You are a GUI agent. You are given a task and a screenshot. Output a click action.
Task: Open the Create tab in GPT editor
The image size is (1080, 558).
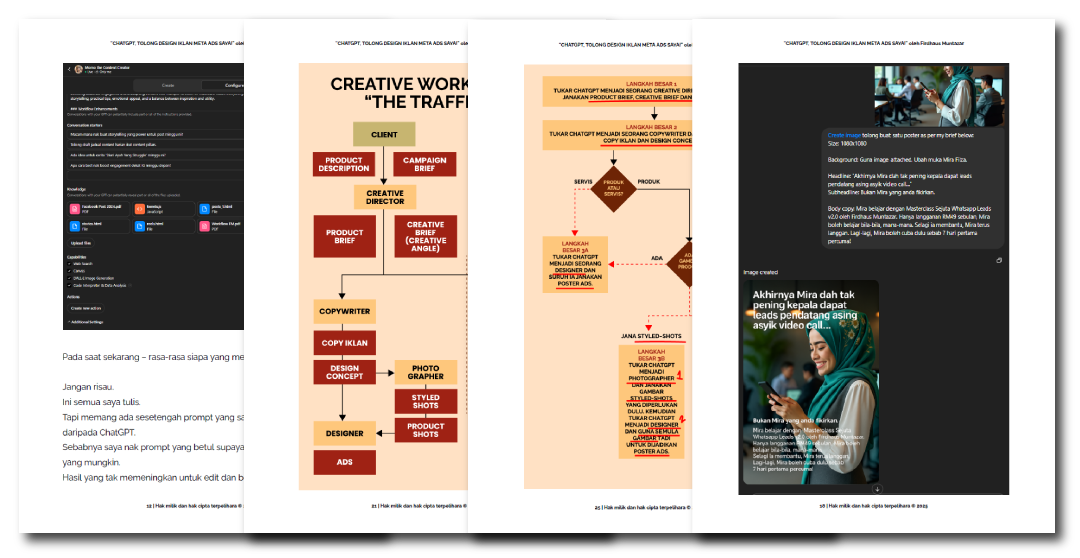(x=167, y=85)
